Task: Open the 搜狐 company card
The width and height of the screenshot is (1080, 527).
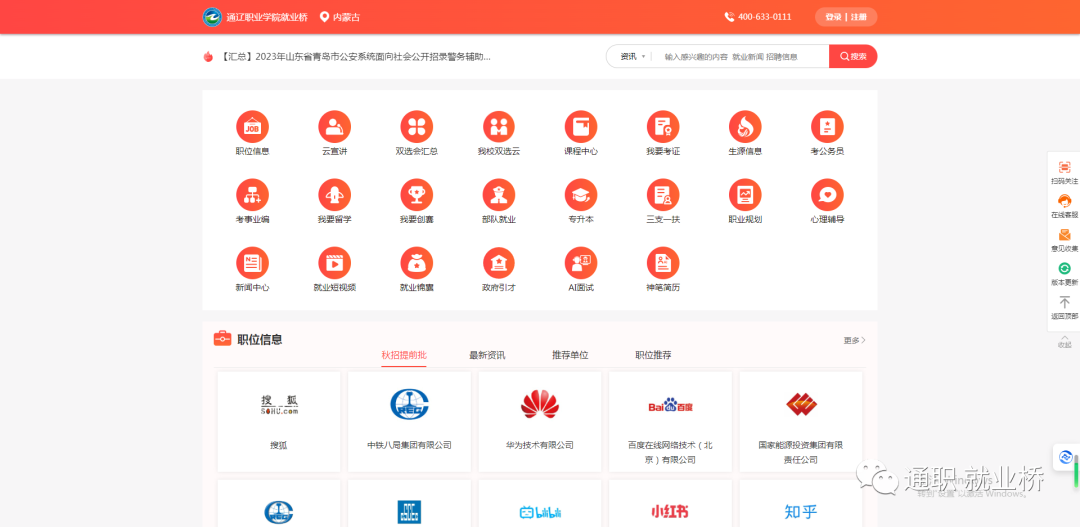Action: coord(279,422)
